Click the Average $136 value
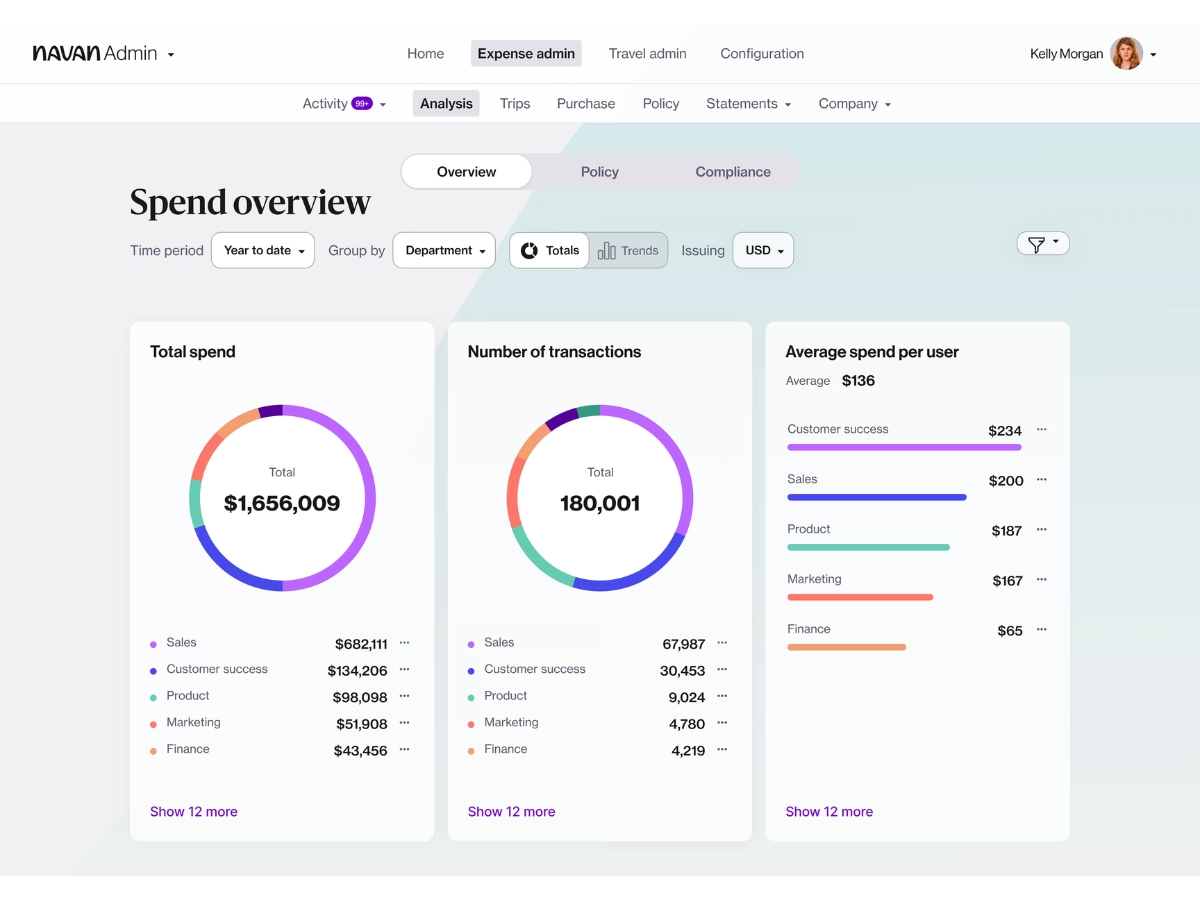Viewport: 1200px width, 900px height. [x=858, y=381]
